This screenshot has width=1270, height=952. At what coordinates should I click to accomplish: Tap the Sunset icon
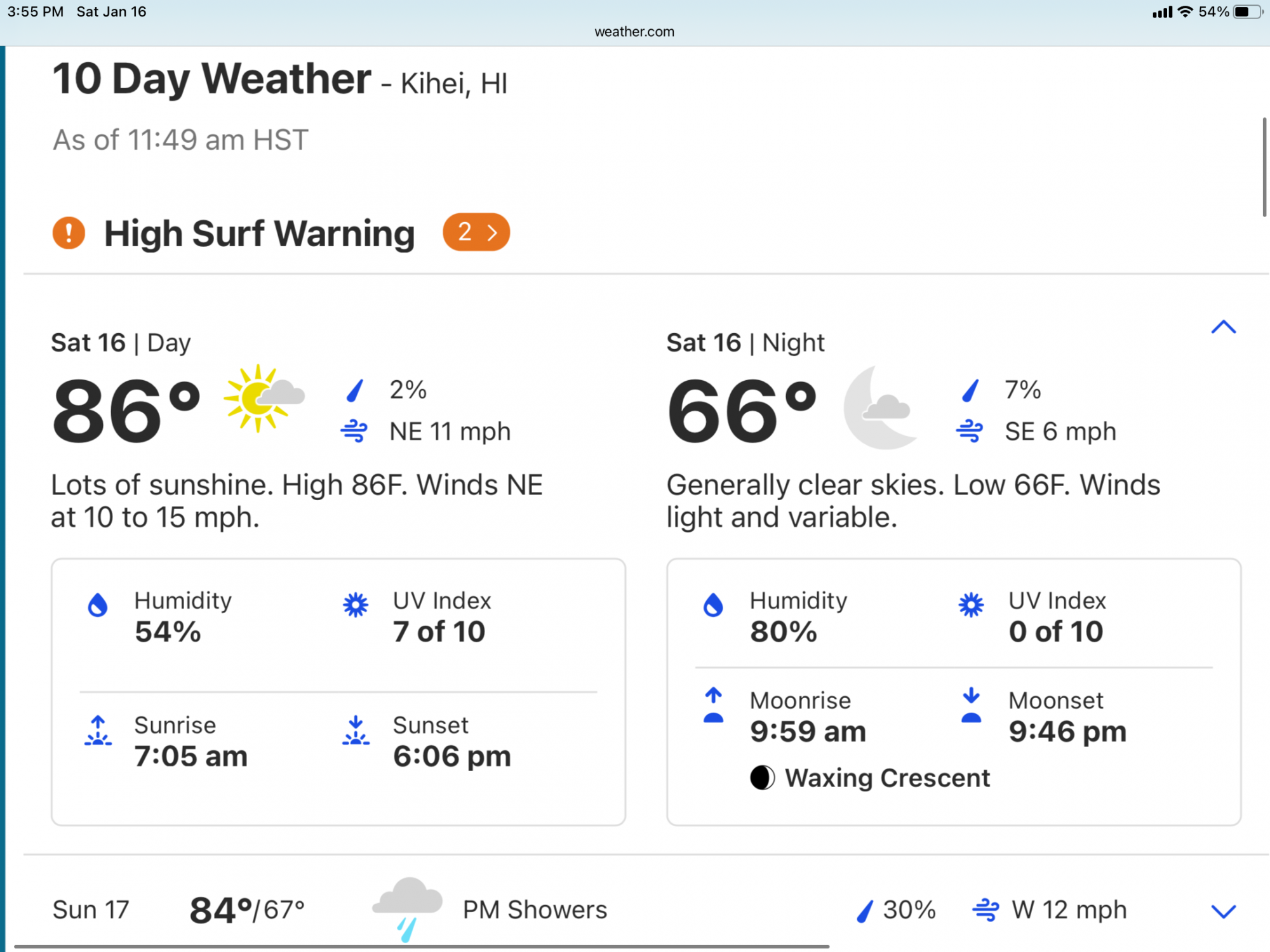(x=356, y=731)
